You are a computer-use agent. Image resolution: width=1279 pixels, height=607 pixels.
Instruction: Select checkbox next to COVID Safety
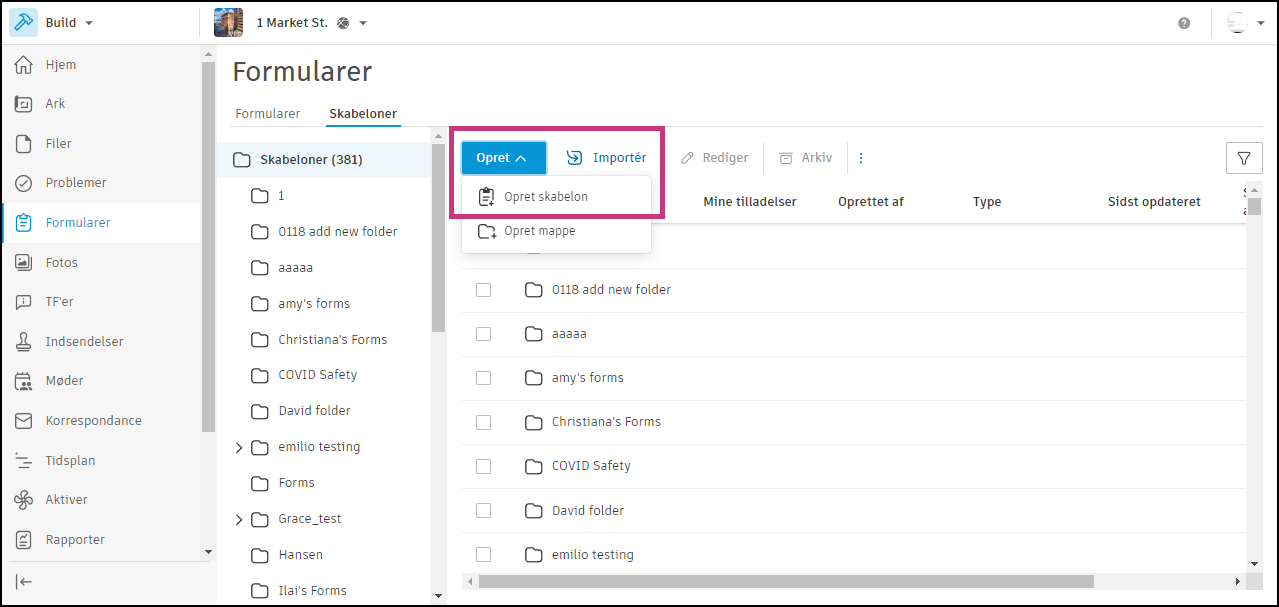pyautogui.click(x=484, y=466)
